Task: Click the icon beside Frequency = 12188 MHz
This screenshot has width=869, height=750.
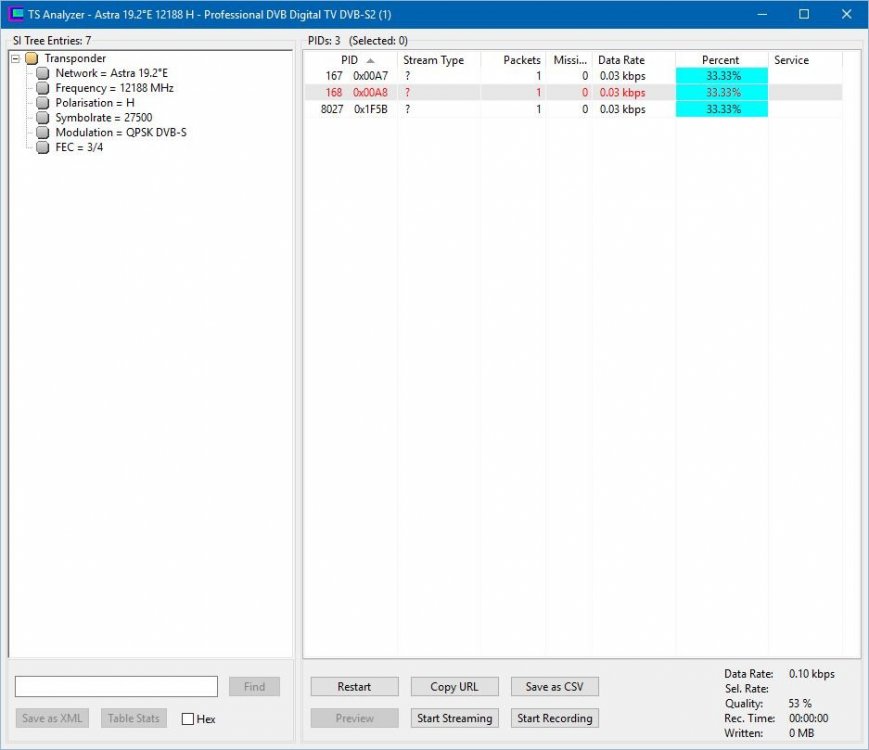Action: click(43, 88)
